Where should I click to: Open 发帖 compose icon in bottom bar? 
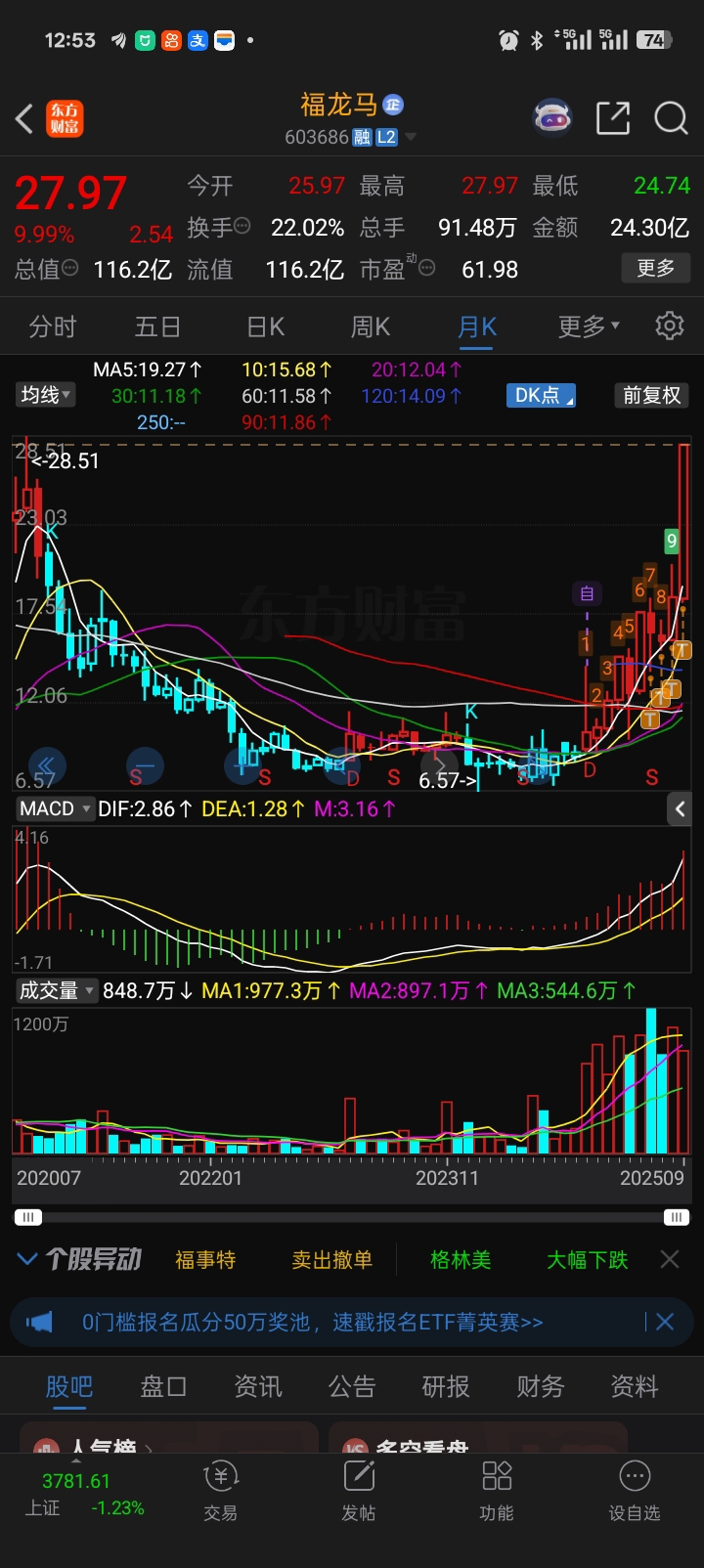tap(359, 1491)
